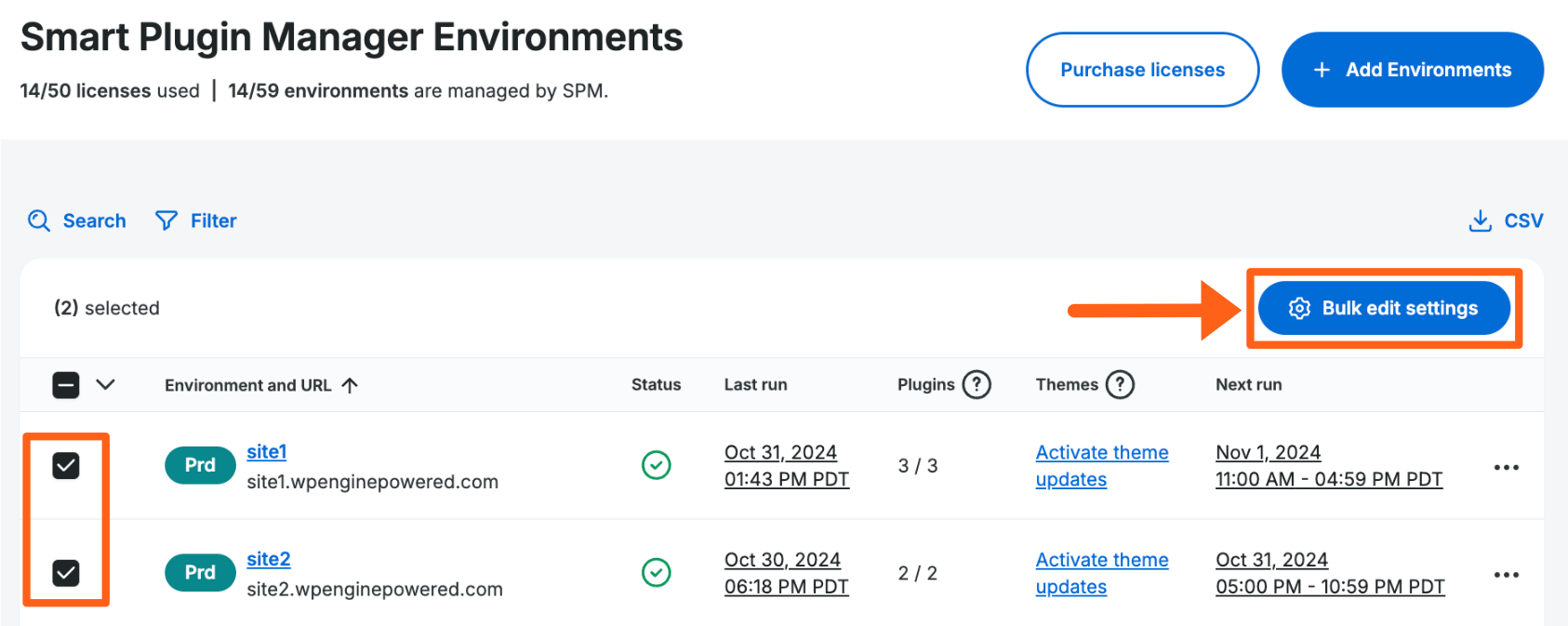The image size is (1568, 626).
Task: Click site2 green status check icon
Action: (x=657, y=573)
